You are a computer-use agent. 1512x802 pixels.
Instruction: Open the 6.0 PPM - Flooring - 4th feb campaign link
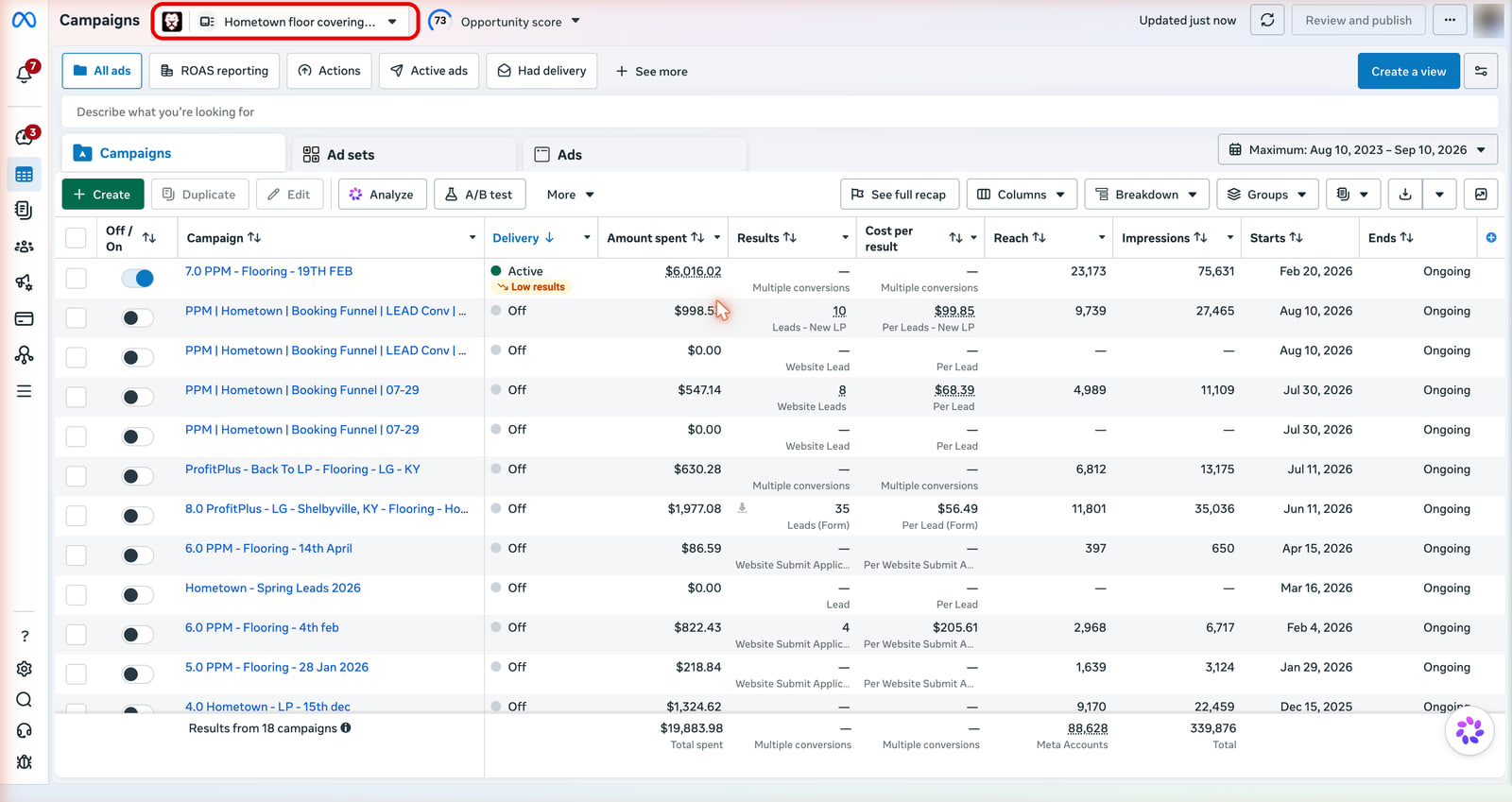click(262, 627)
